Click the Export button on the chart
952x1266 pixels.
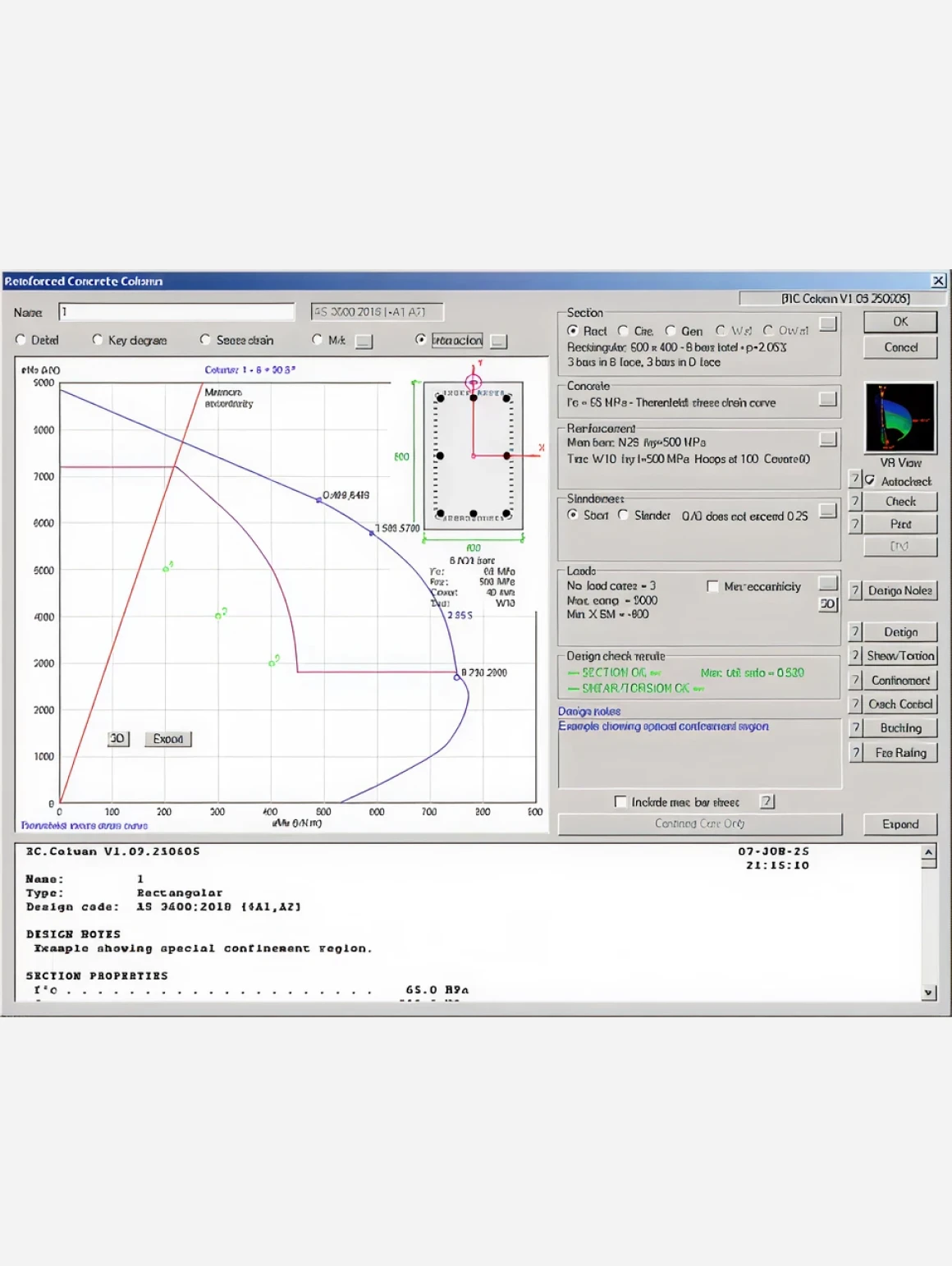[167, 739]
